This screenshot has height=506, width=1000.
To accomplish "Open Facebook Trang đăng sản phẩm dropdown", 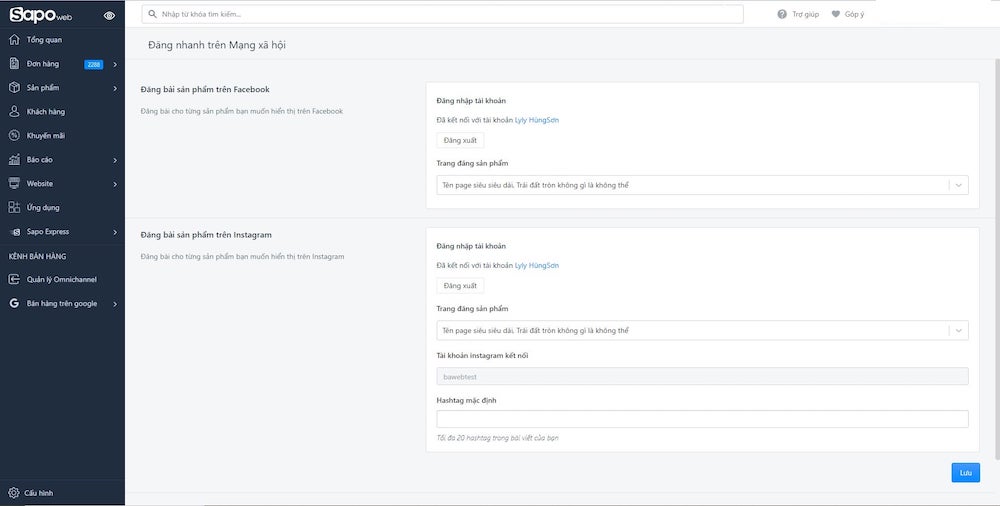I will click(958, 185).
